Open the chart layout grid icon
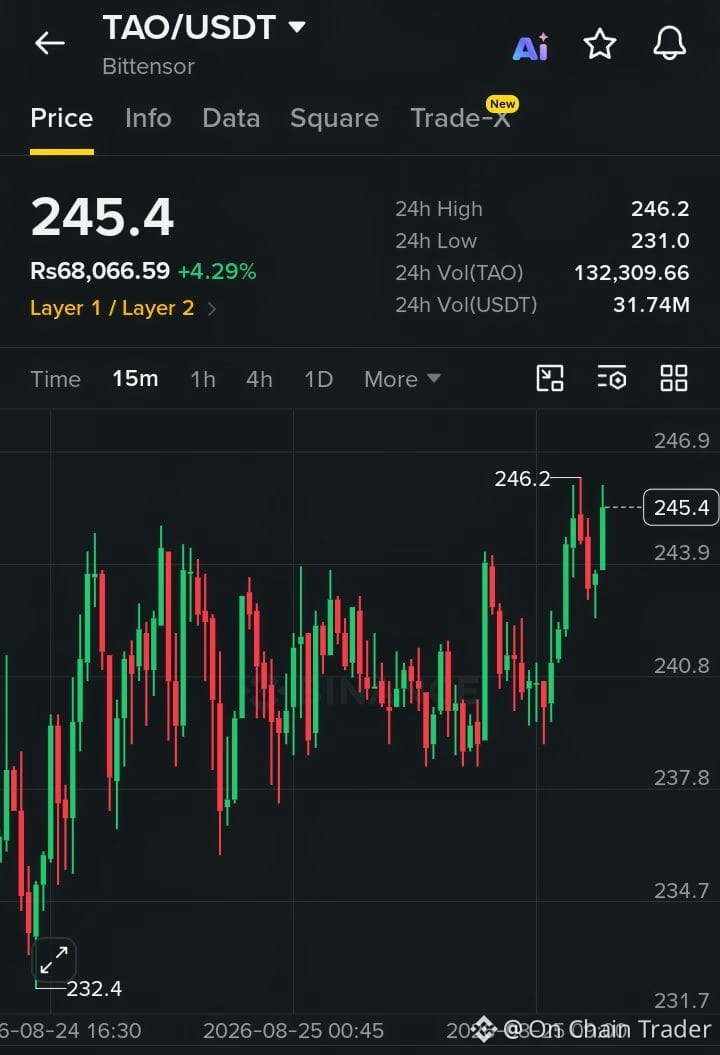 pos(674,378)
